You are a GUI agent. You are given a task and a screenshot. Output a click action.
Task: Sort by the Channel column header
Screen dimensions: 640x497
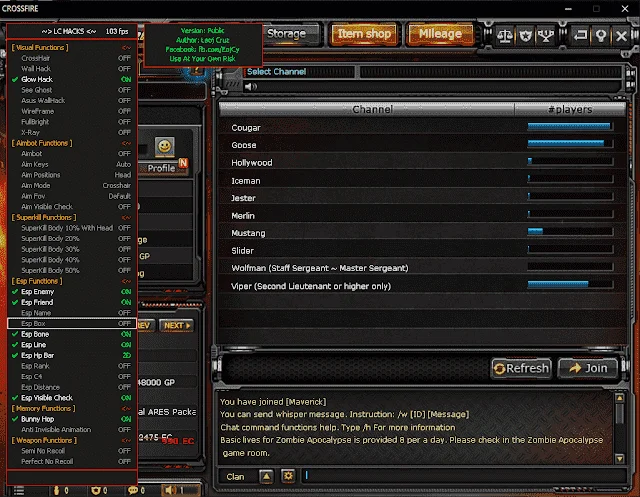(367, 109)
